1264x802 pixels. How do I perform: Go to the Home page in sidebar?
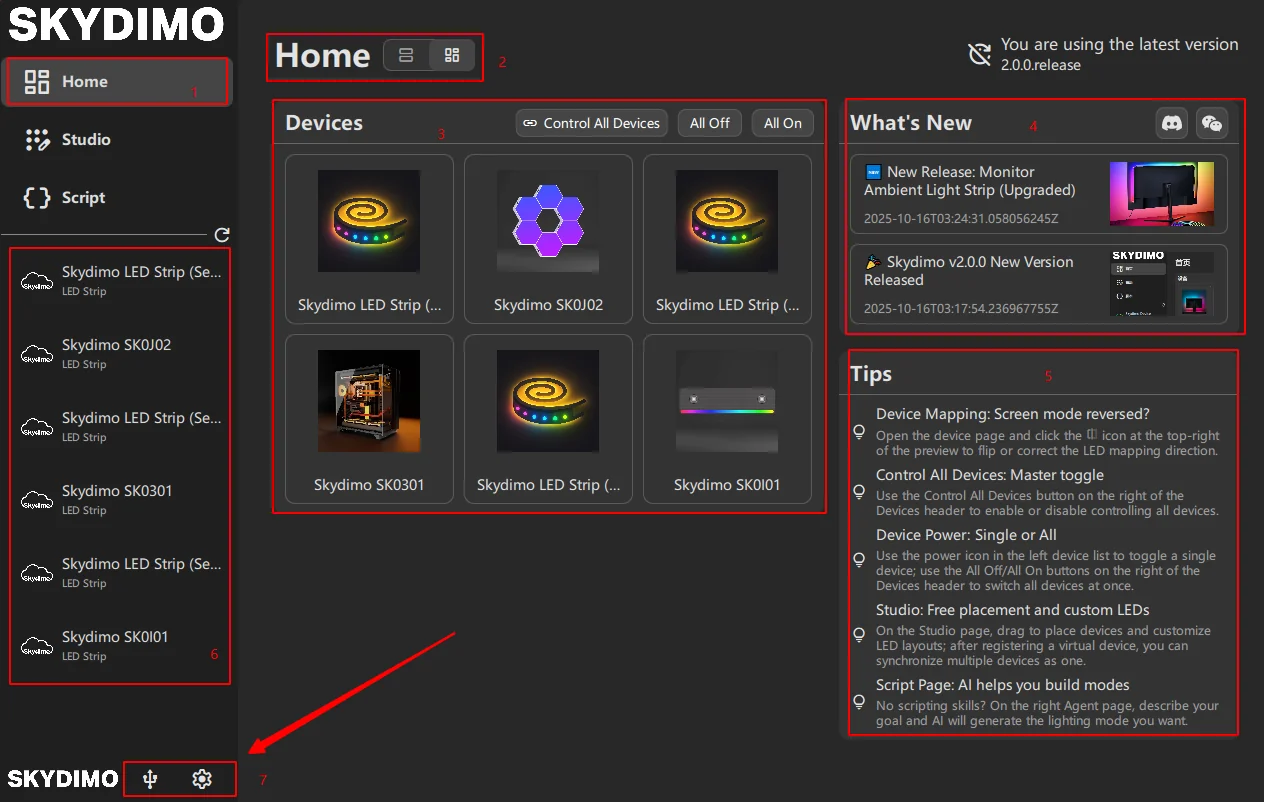[84, 82]
